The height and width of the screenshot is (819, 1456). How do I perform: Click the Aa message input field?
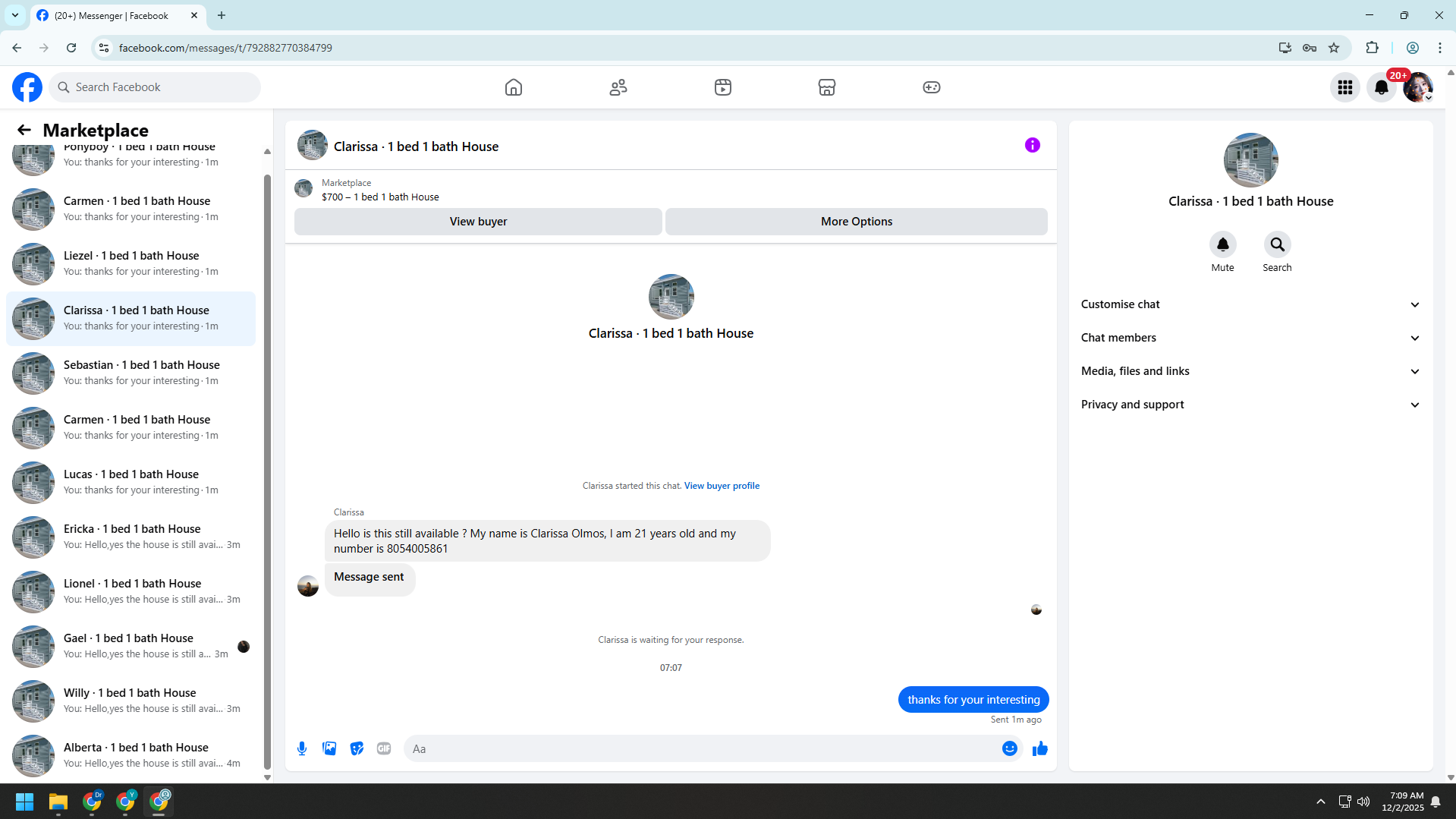(702, 748)
